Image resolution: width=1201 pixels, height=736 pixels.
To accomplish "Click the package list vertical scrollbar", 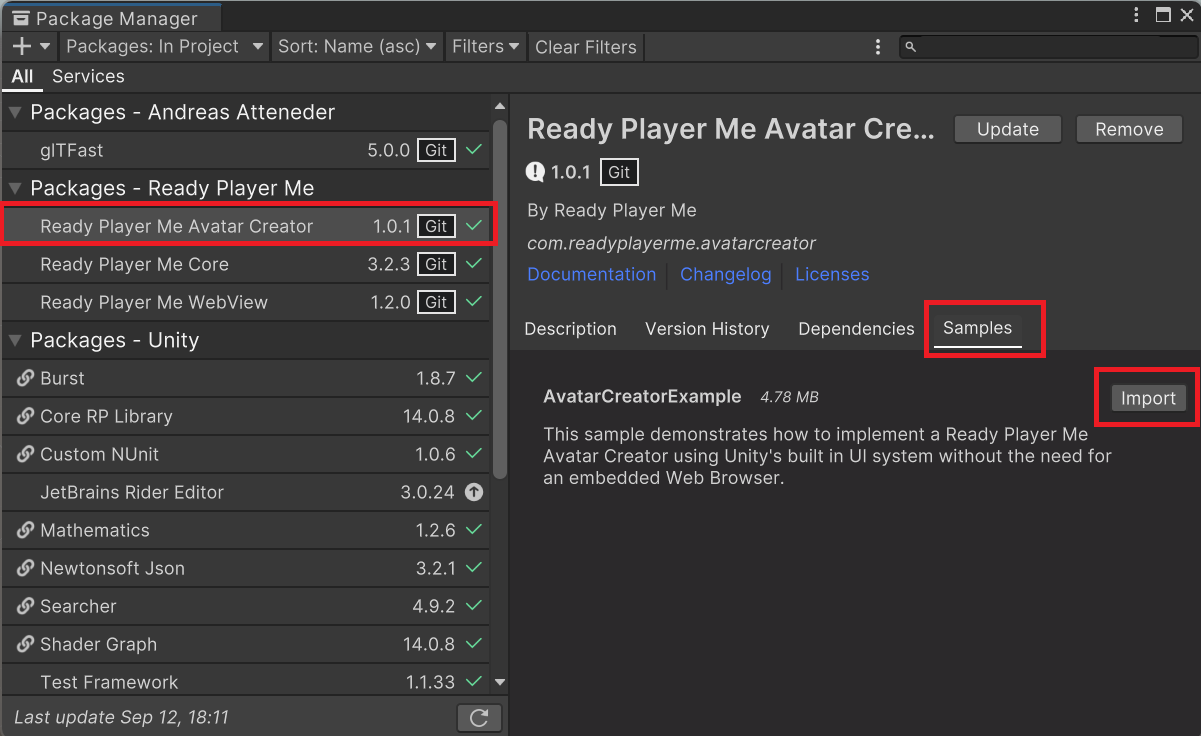I will pyautogui.click(x=500, y=300).
